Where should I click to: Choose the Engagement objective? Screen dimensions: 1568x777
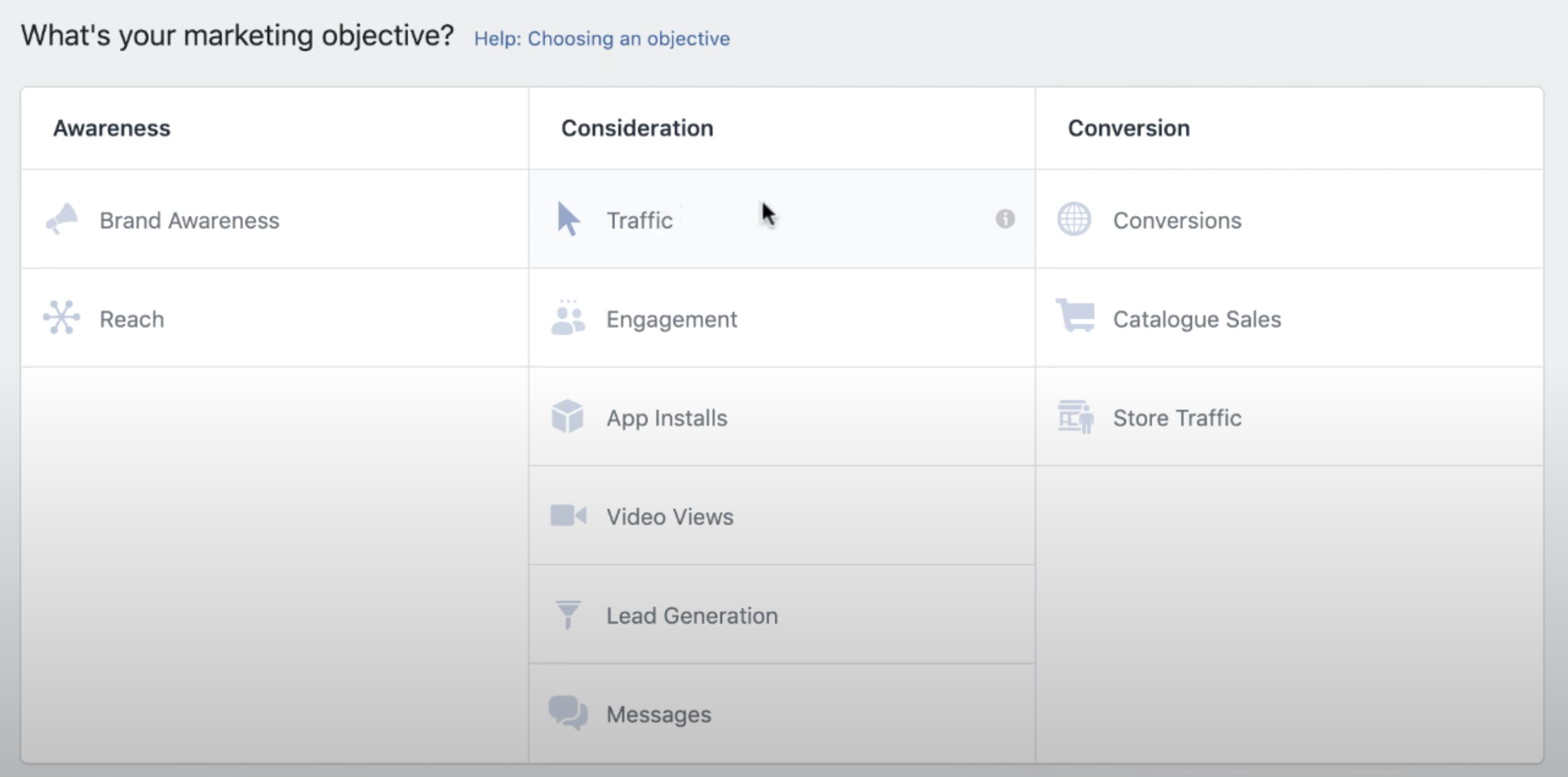click(782, 318)
